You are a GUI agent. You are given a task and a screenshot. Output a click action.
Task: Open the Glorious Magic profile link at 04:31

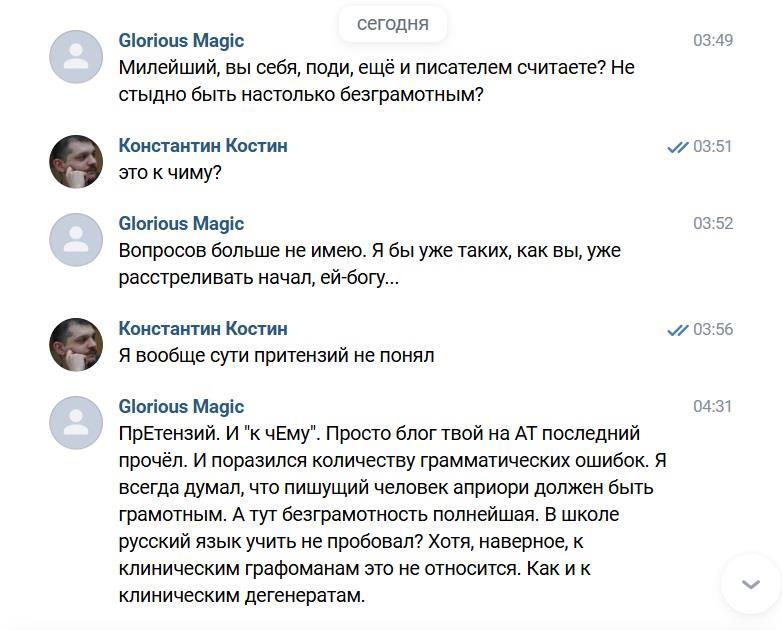pos(181,407)
